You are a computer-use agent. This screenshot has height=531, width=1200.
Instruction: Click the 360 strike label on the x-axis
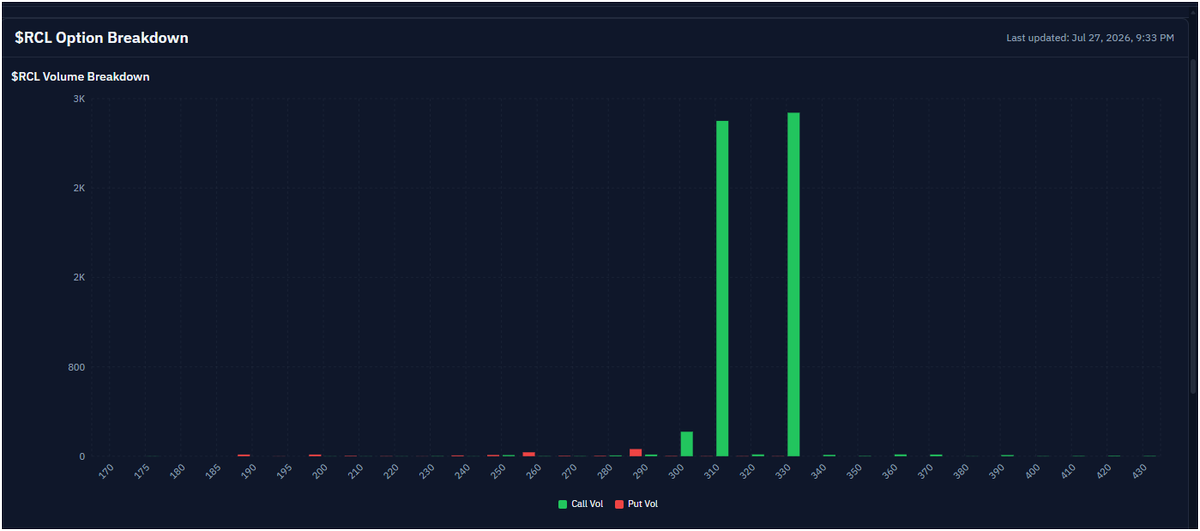888,471
